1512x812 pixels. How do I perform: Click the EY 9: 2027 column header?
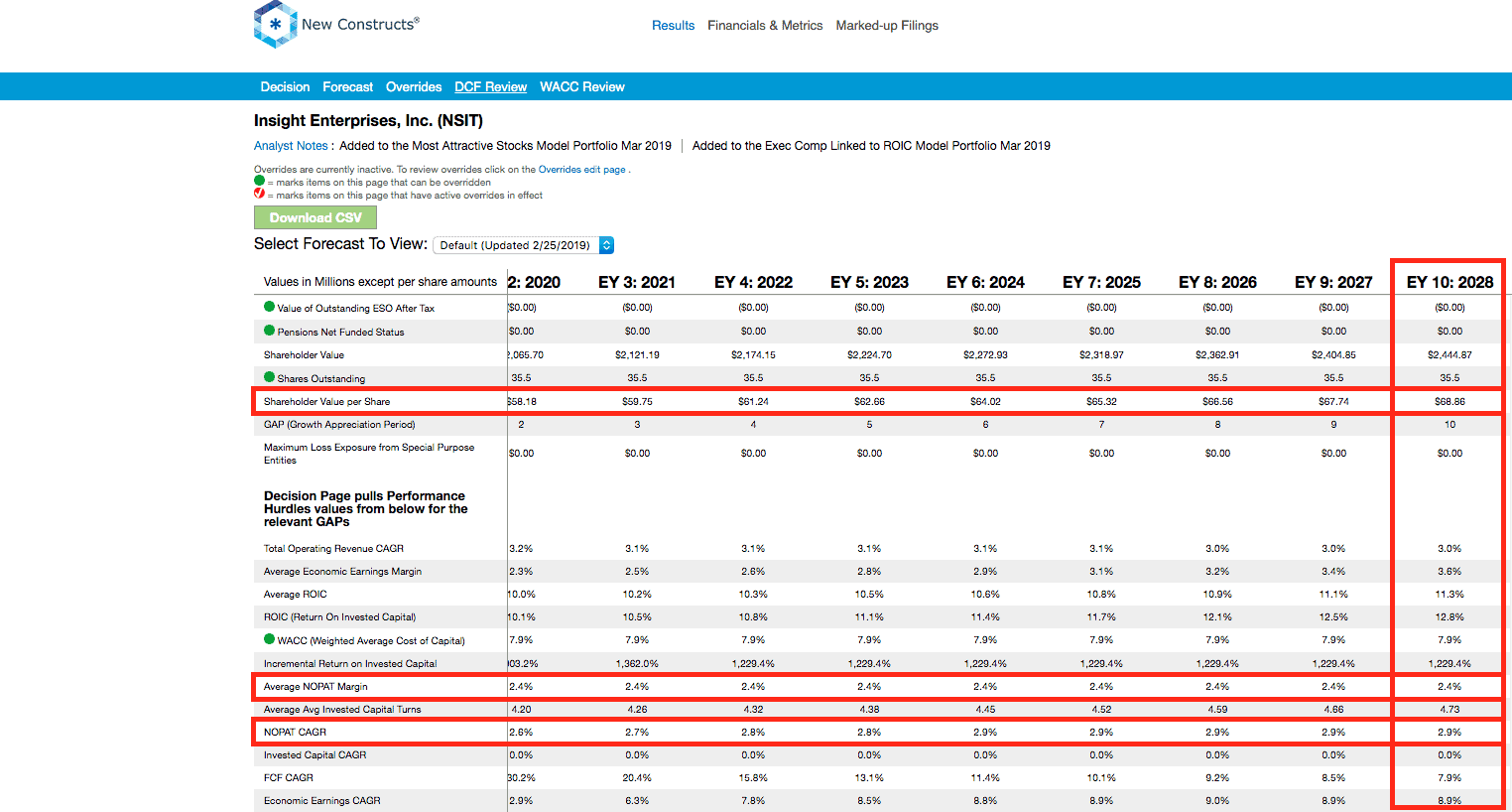(1333, 282)
